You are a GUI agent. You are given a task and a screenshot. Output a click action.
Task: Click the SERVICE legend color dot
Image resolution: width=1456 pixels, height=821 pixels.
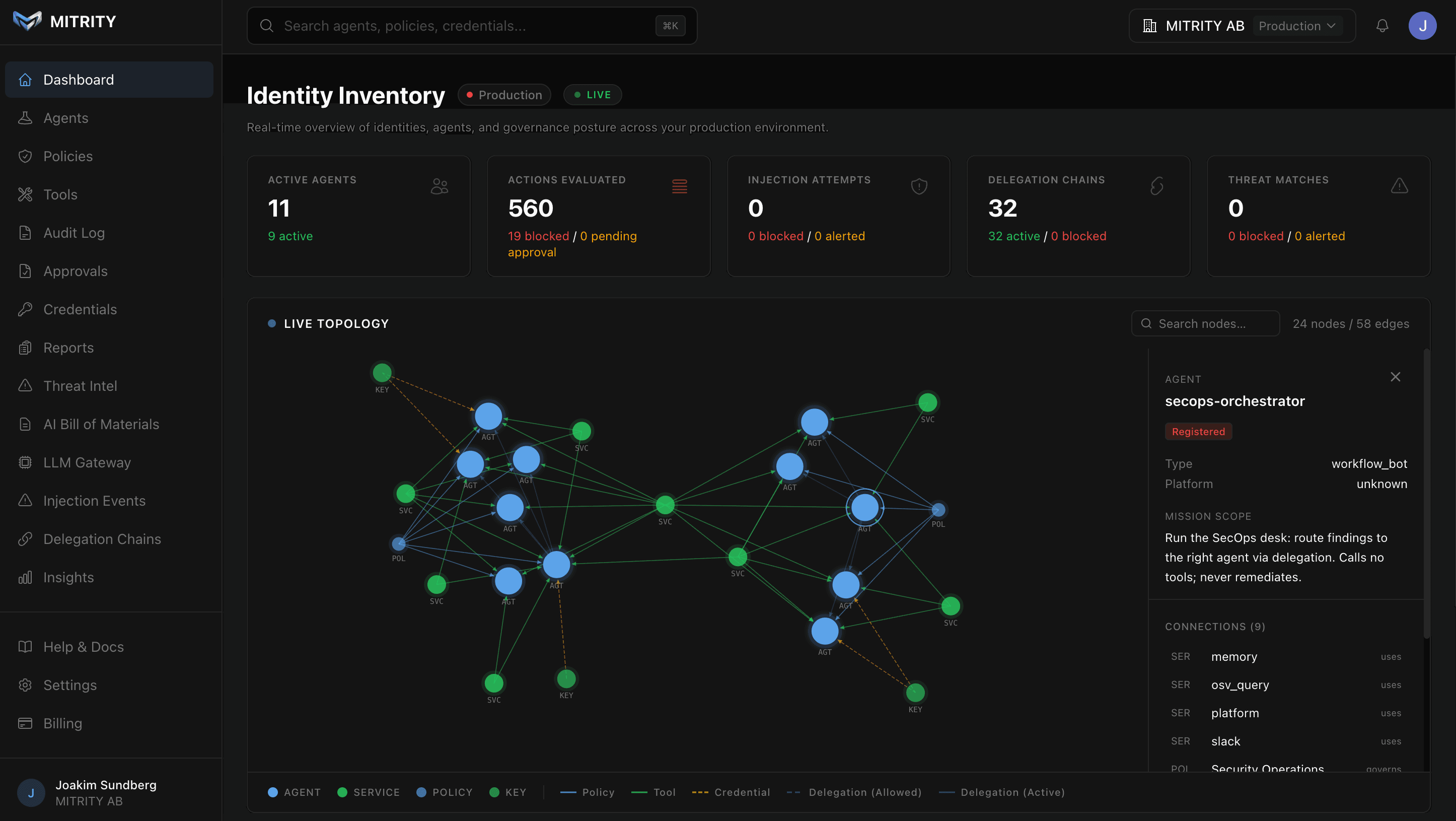click(x=342, y=792)
